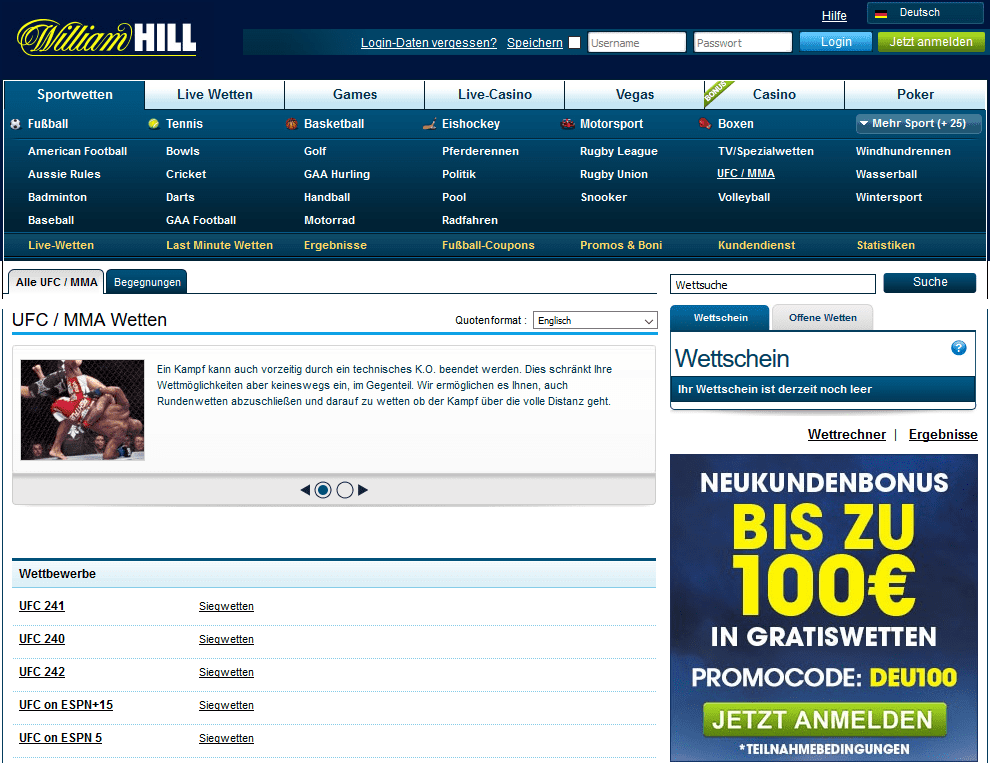Screen dimensions: 990x763
Task: Click the Suche button
Action: coord(930,282)
